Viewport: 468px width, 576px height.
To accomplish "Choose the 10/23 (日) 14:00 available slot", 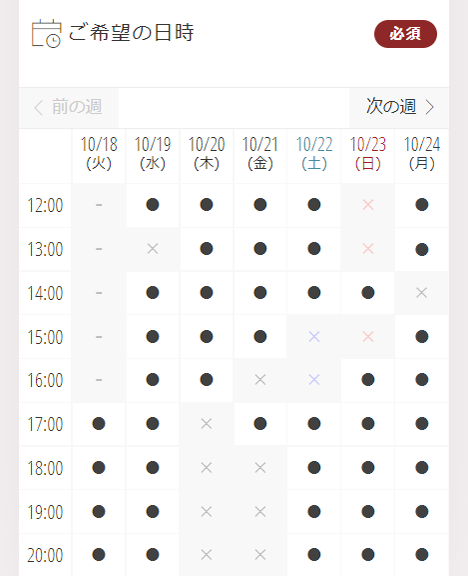I will [x=368, y=293].
